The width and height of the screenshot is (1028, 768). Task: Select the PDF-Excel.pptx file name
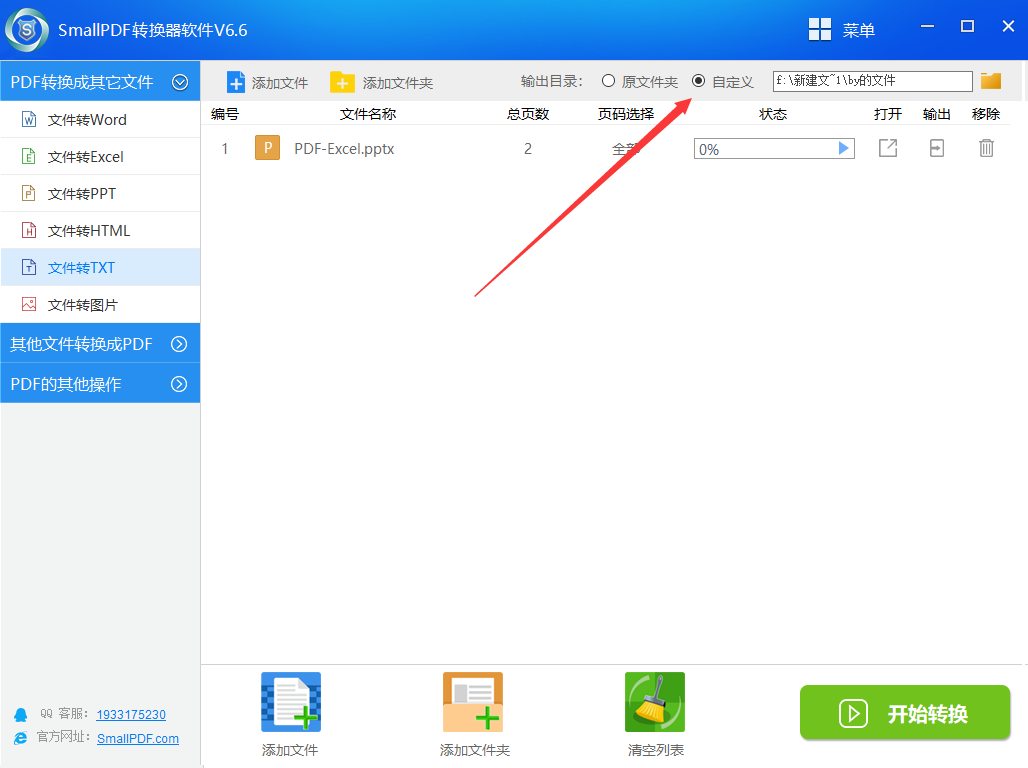[344, 149]
